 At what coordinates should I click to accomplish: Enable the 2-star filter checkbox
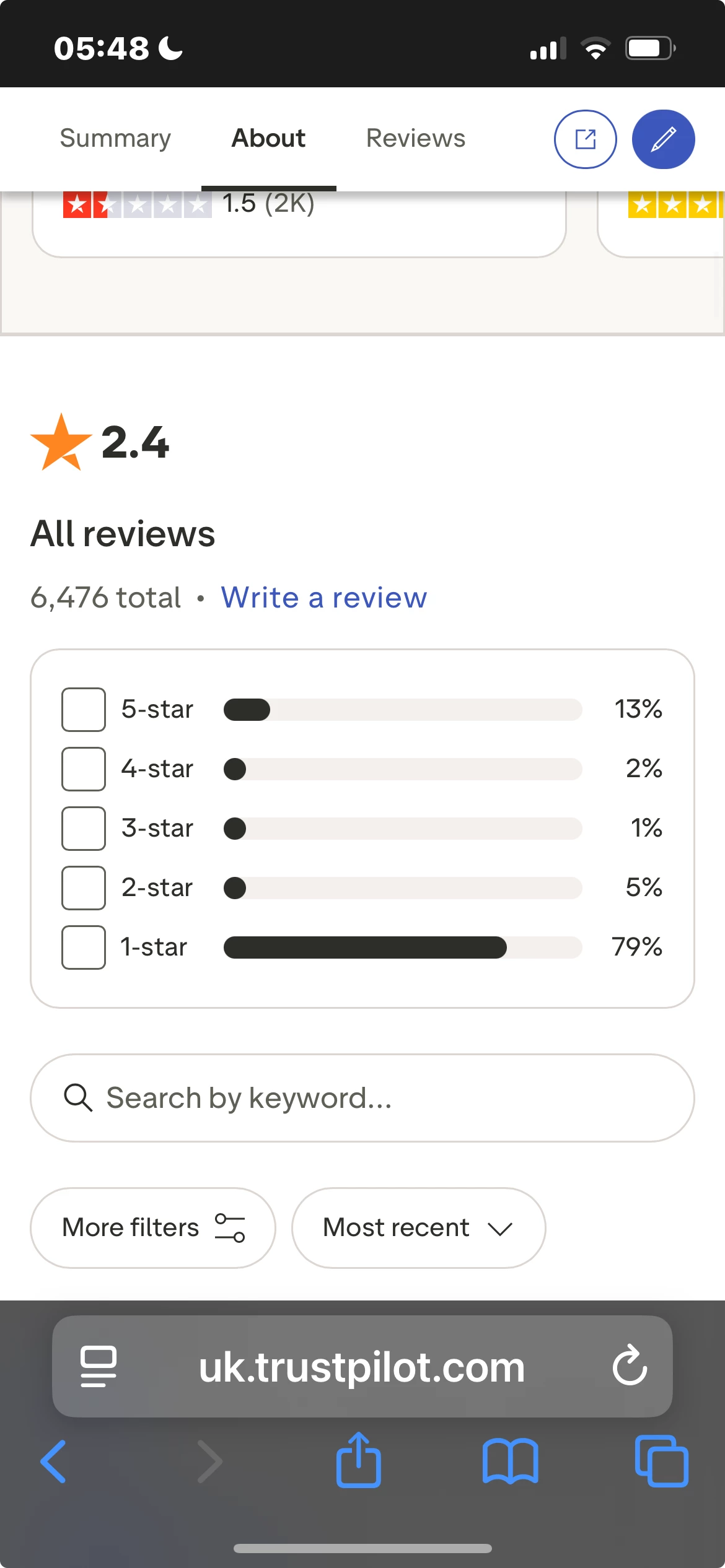(x=84, y=888)
